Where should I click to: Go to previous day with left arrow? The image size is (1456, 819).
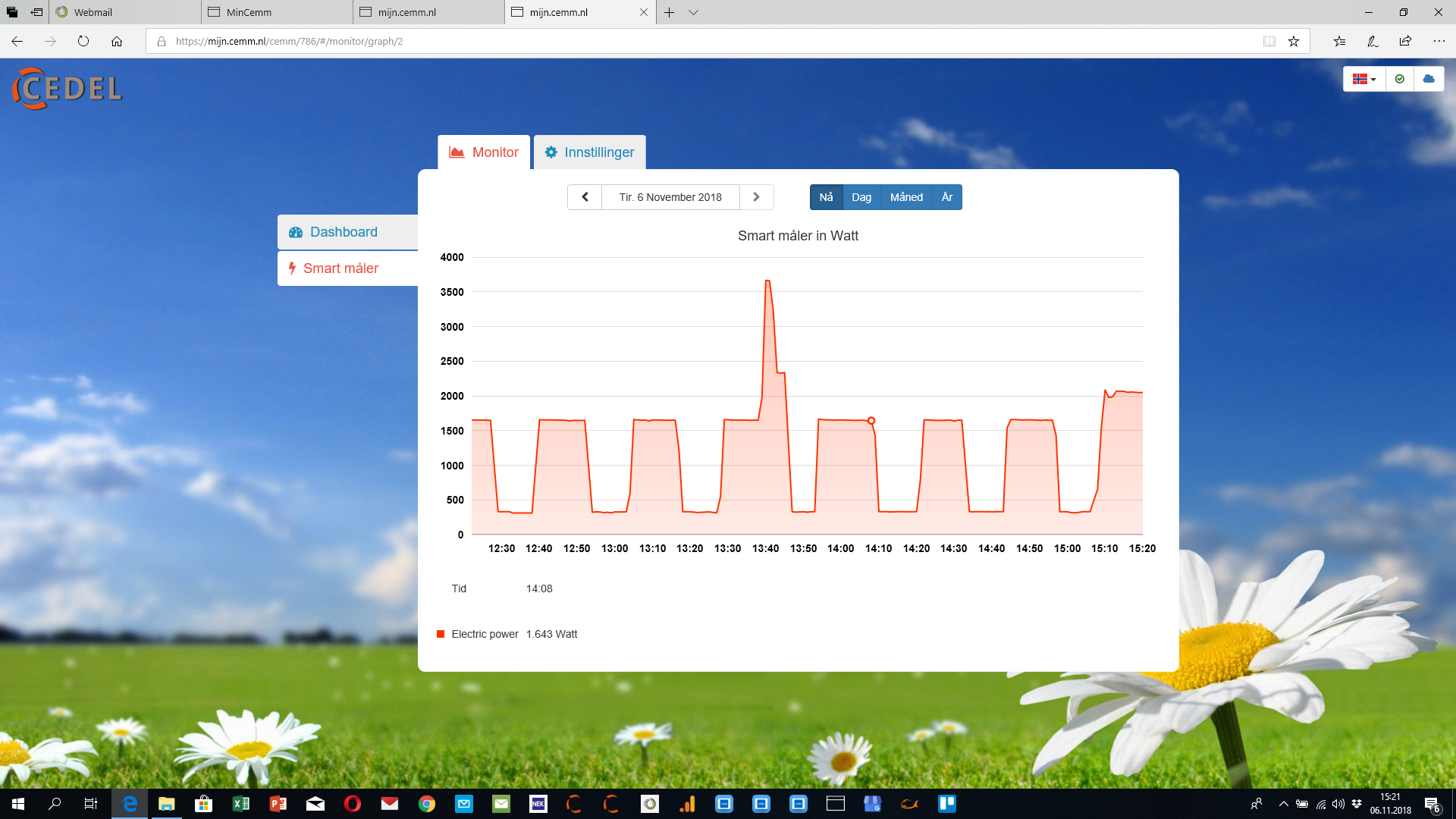pos(585,197)
